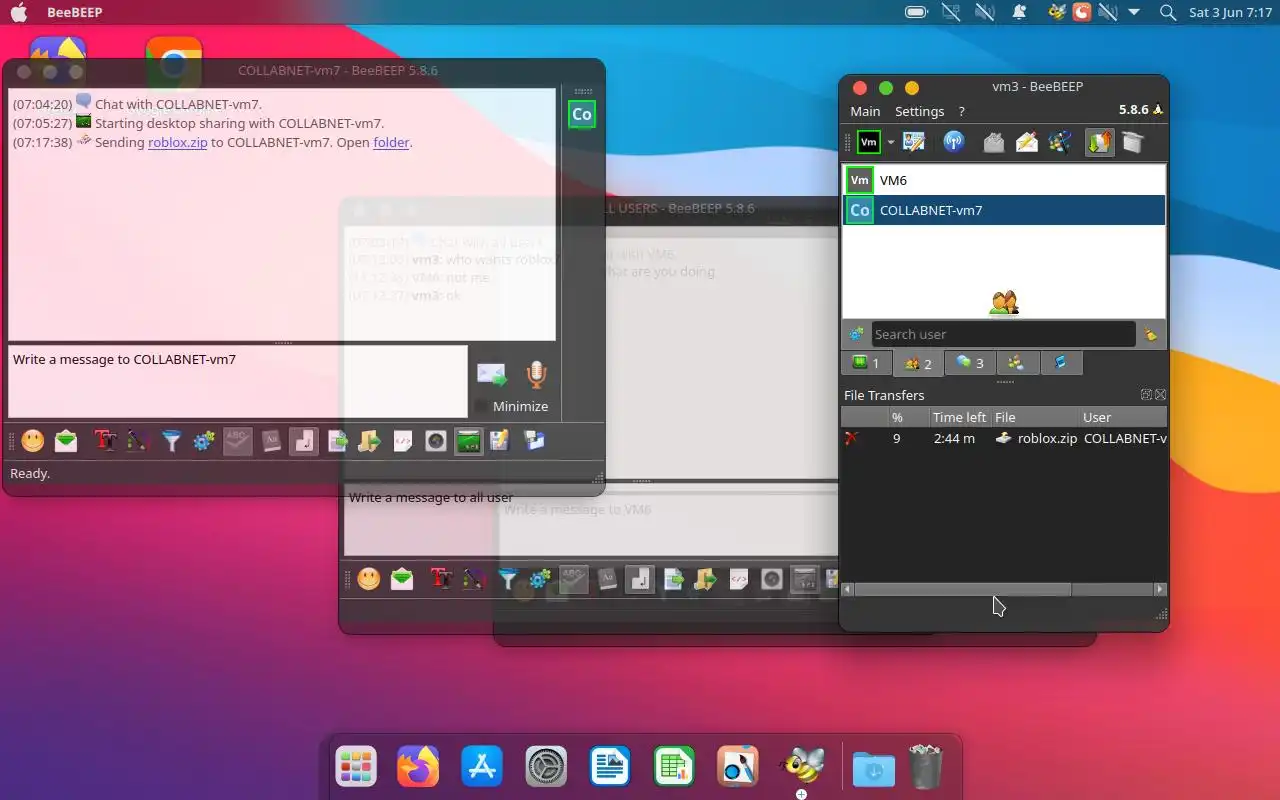Toggle ABC spell check in COLLABNET-vm7 chat
Viewport: 1280px width, 800px height.
[237, 441]
